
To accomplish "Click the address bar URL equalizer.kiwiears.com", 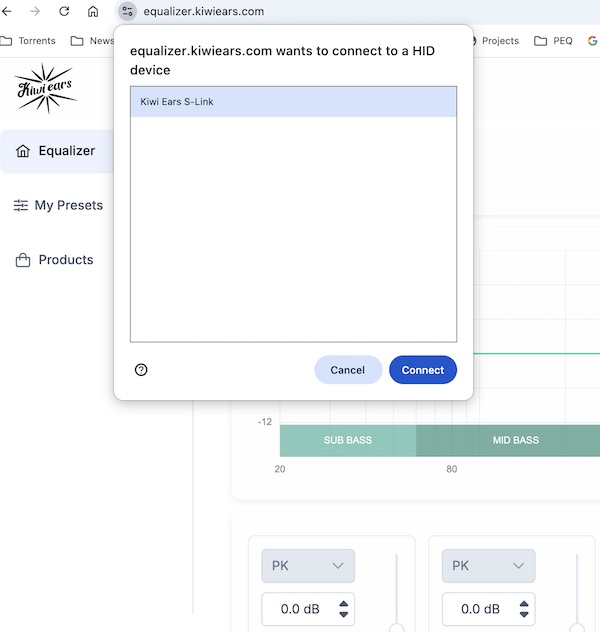I will 203,11.
